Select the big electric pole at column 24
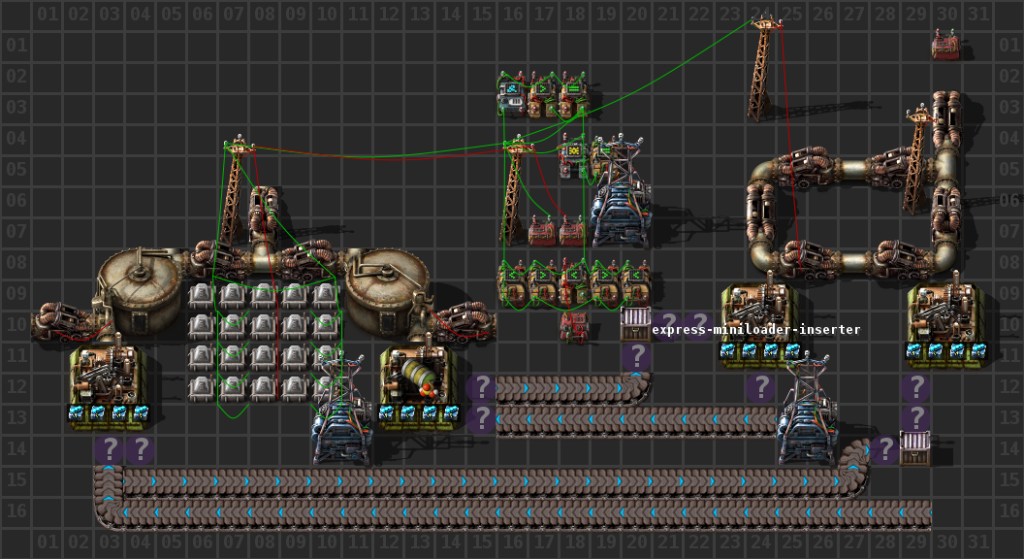The width and height of the screenshot is (1024, 559). 764,70
